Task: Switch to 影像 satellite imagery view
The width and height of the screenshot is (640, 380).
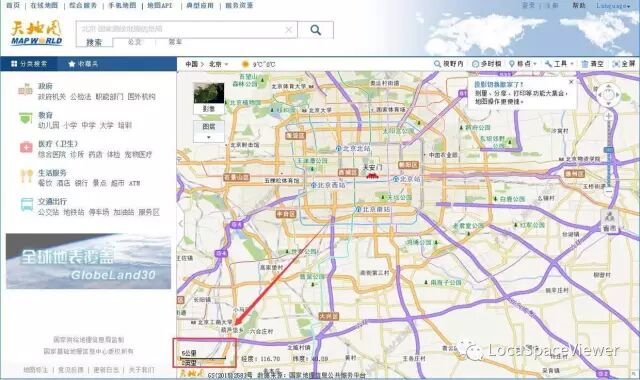Action: click(x=209, y=98)
